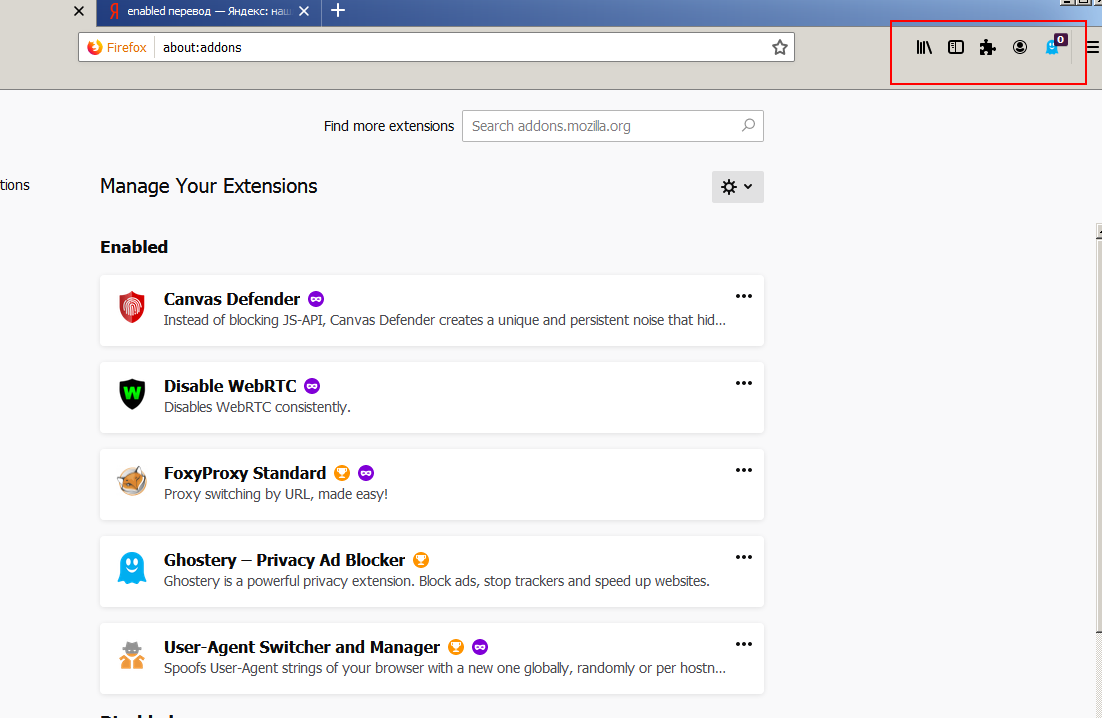The height and width of the screenshot is (718, 1102).
Task: Click Canvas Defender's description text
Action: click(x=445, y=320)
